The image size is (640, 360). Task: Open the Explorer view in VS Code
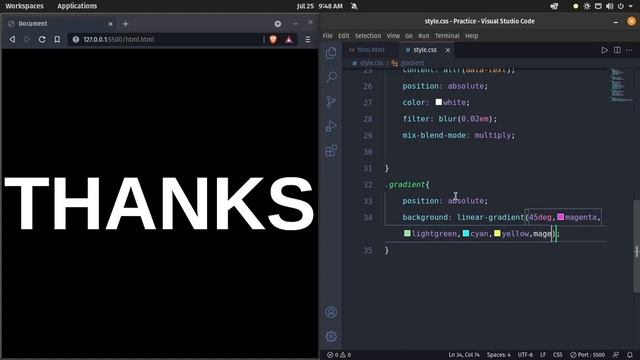coord(331,53)
